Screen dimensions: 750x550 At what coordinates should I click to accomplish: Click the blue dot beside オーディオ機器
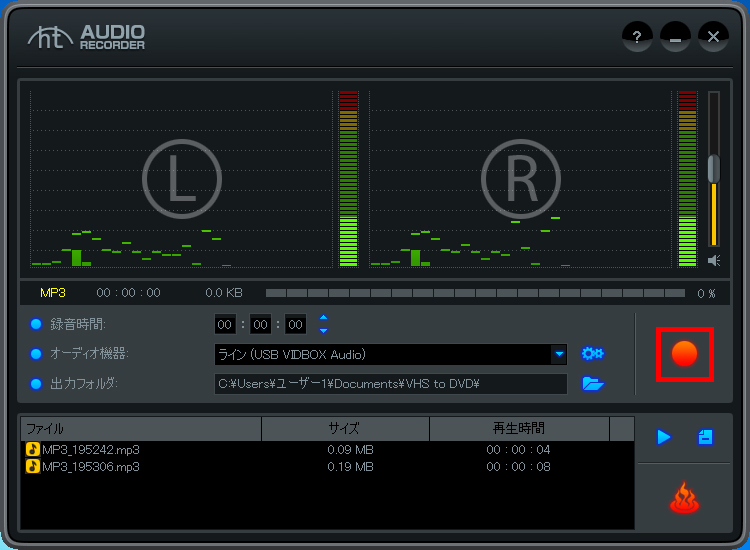click(x=36, y=354)
